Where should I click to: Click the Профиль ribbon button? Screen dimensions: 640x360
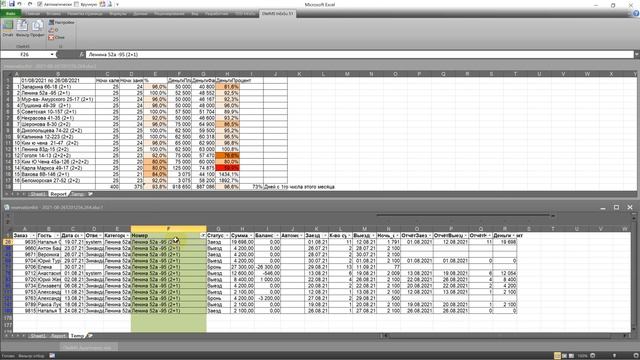37,28
